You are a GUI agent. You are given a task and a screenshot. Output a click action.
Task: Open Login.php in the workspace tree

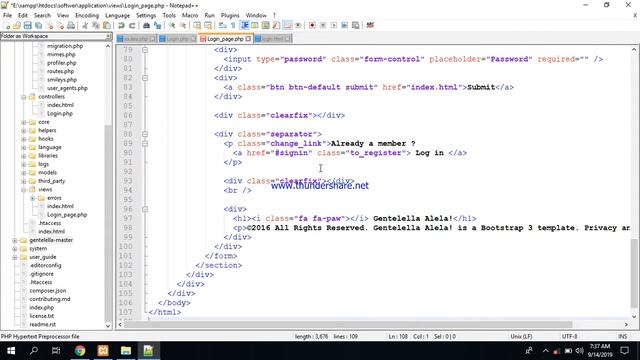[60, 113]
